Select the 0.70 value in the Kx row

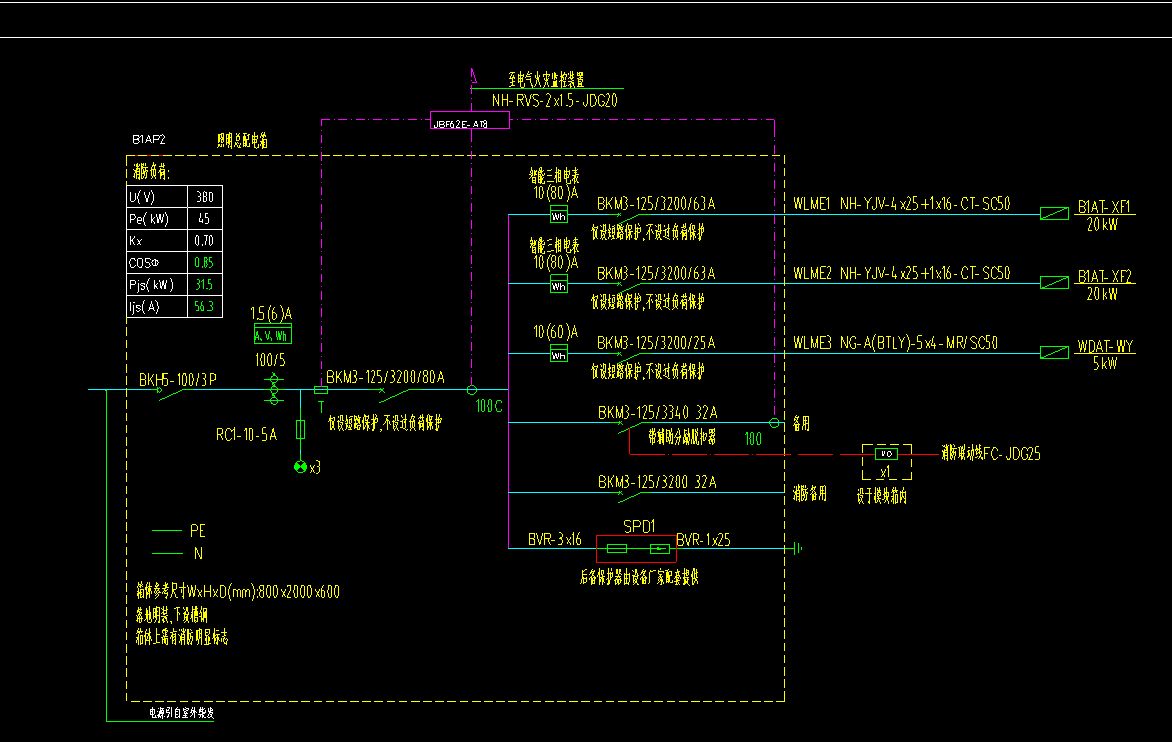204,241
